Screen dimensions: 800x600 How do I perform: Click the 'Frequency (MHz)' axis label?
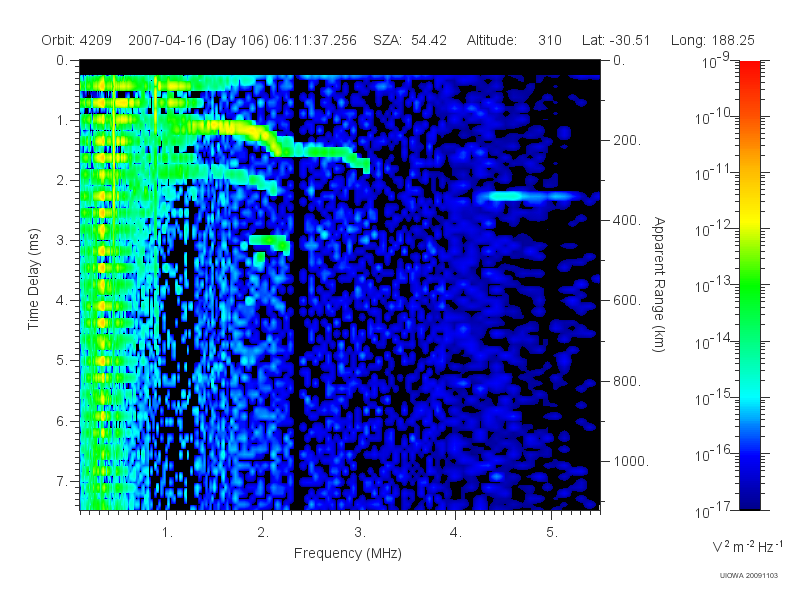(x=347, y=553)
